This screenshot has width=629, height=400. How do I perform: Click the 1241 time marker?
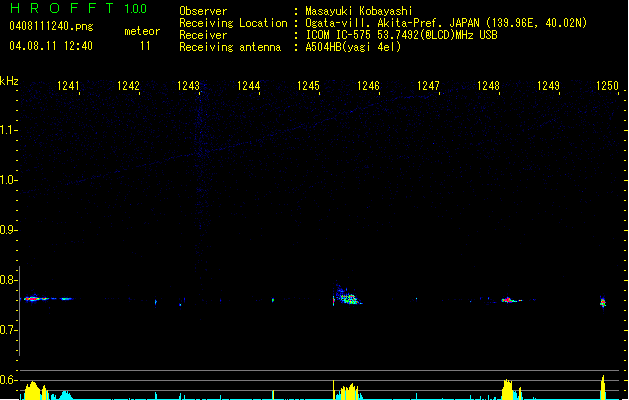68,86
